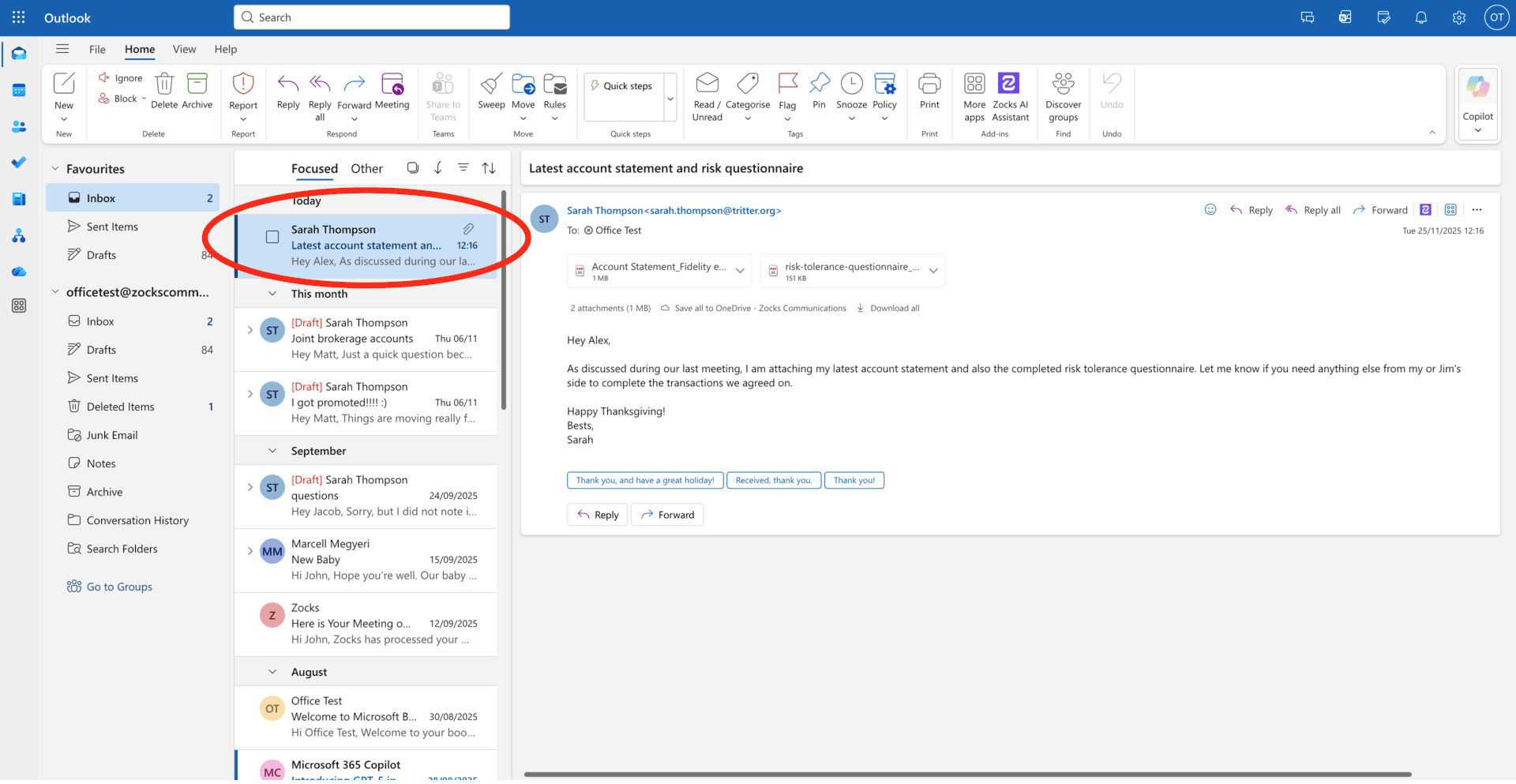Expand the Quick steps dropdown arrow

pyautogui.click(x=670, y=98)
